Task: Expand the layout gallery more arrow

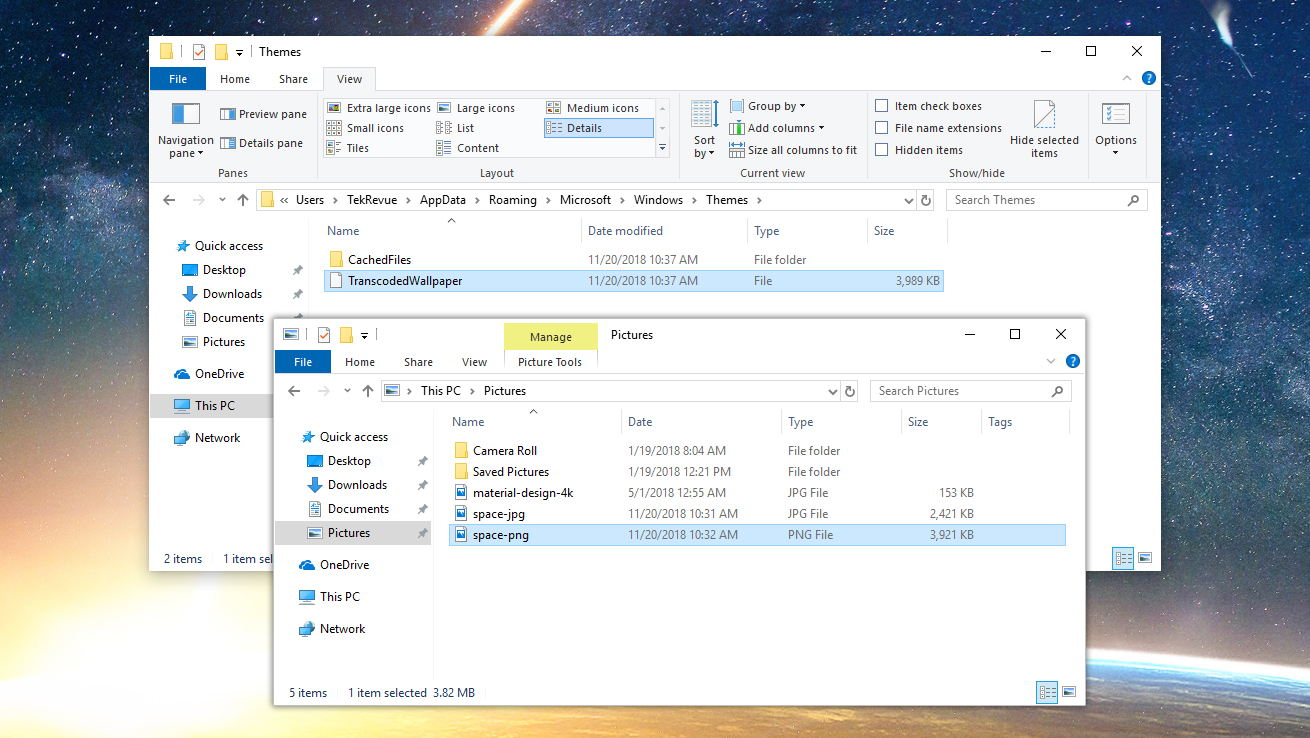Action: tap(662, 148)
